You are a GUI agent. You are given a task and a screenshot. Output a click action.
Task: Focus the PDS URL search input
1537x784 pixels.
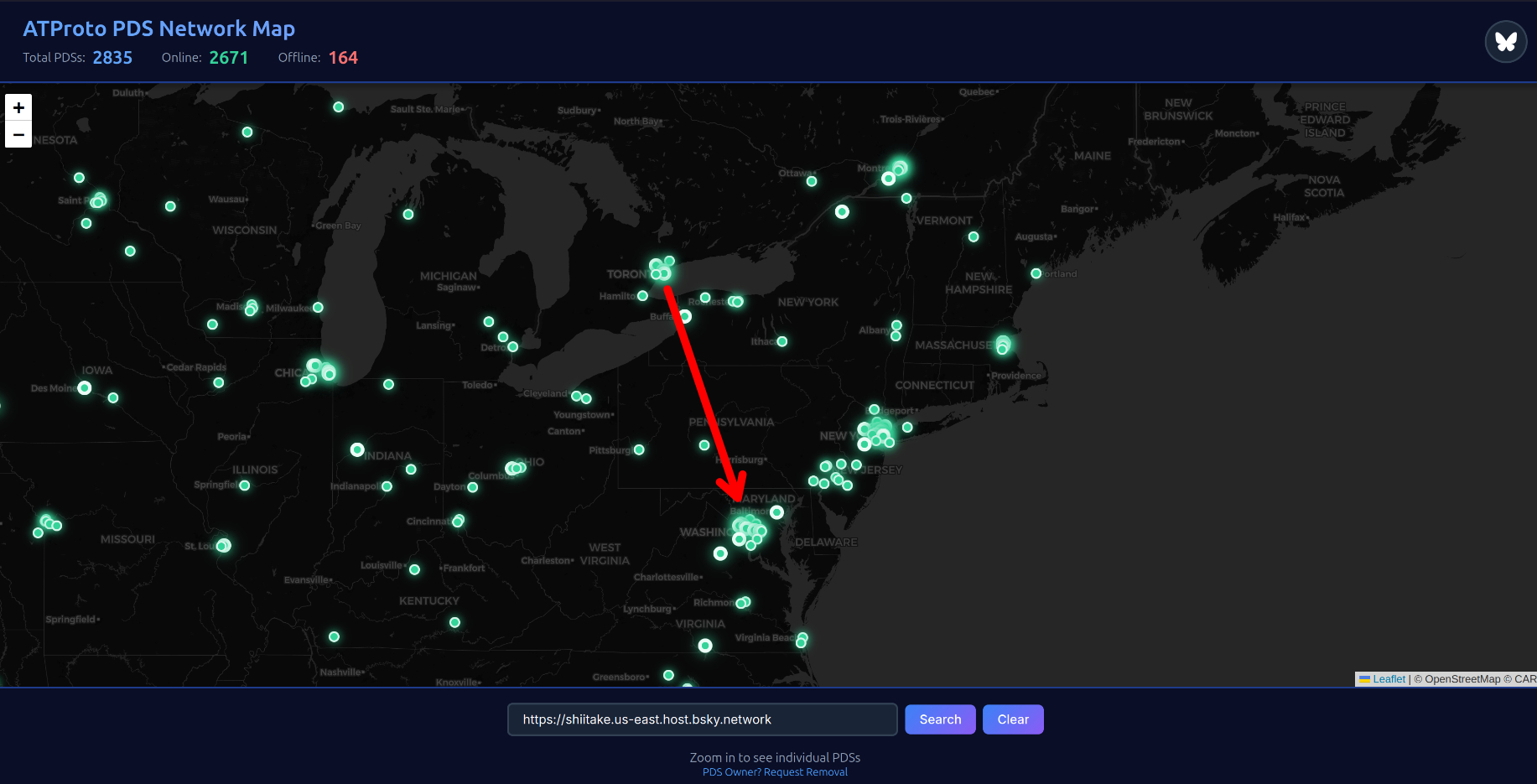[x=702, y=719]
